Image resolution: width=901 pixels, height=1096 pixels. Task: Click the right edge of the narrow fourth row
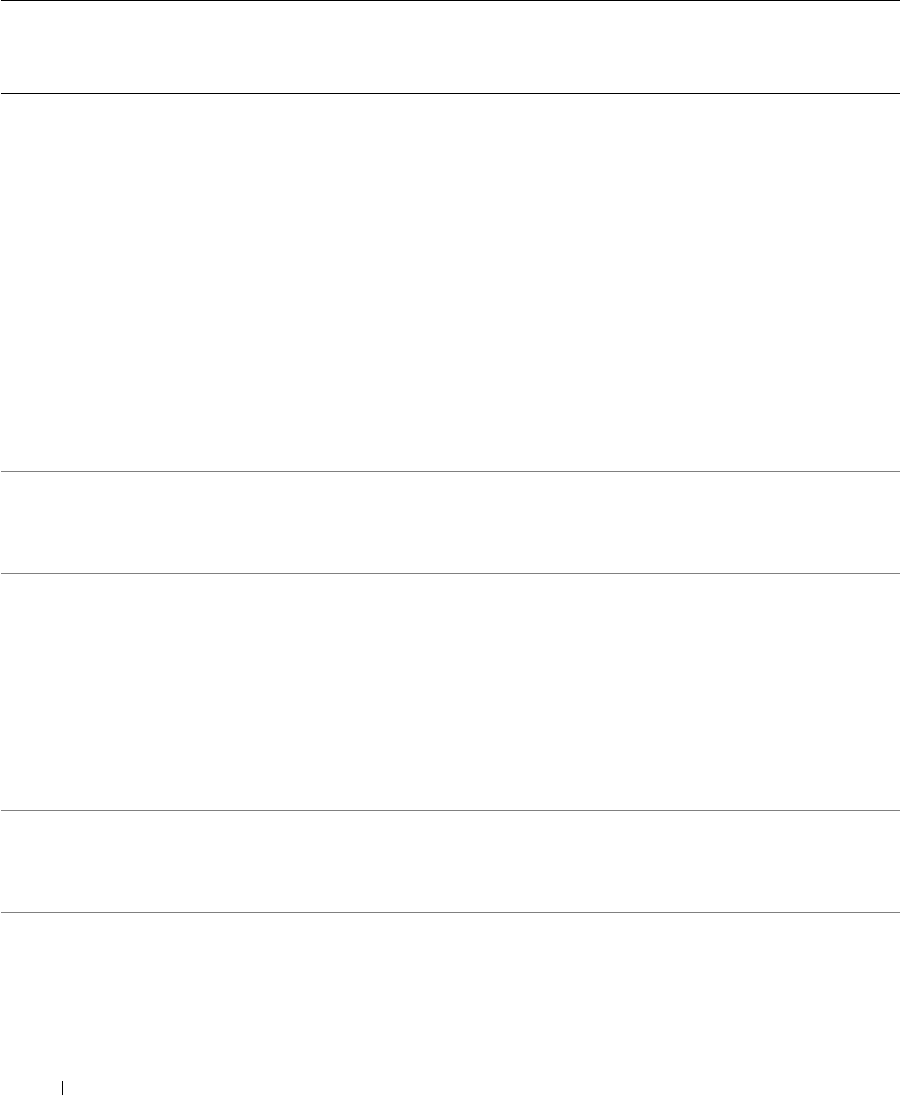click(x=888, y=861)
